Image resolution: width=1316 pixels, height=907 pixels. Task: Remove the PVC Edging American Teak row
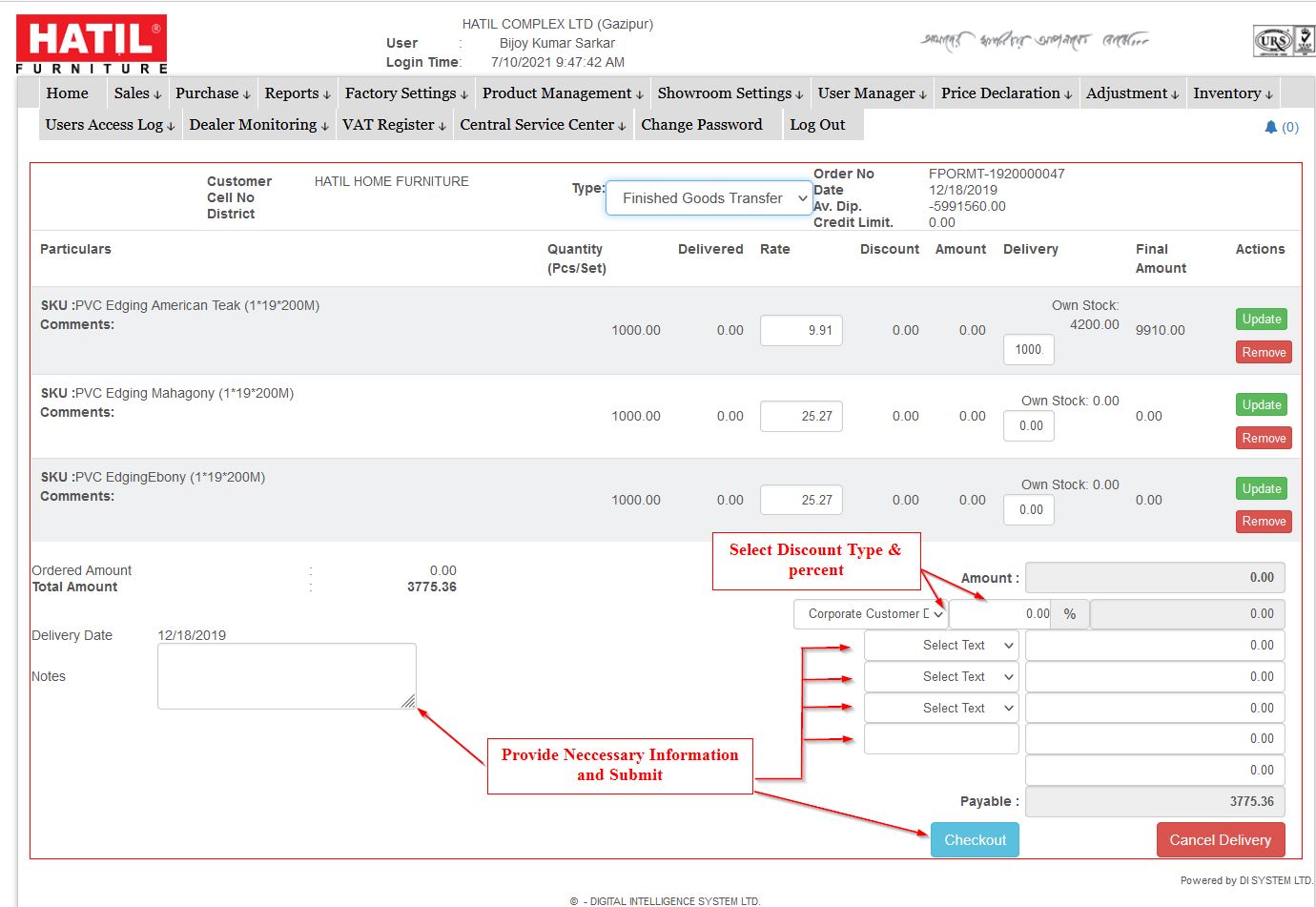[x=1264, y=353]
